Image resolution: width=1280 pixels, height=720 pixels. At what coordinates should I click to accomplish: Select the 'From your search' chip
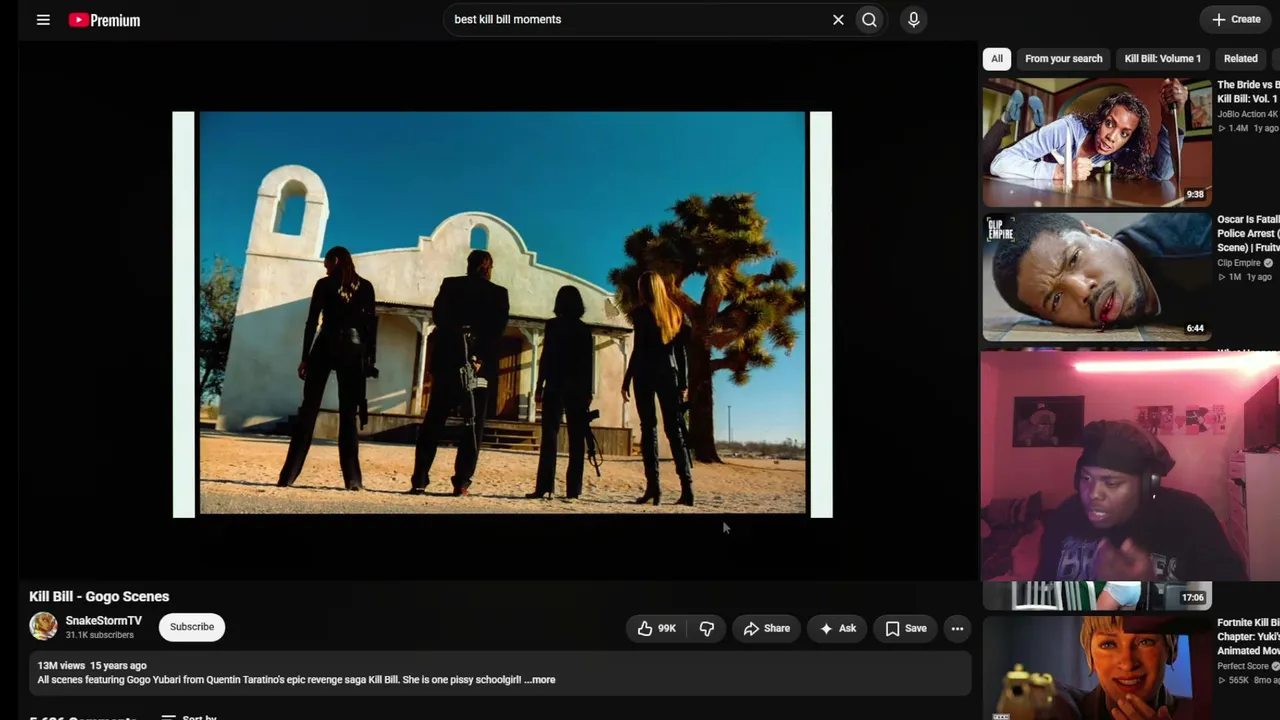click(x=1063, y=58)
